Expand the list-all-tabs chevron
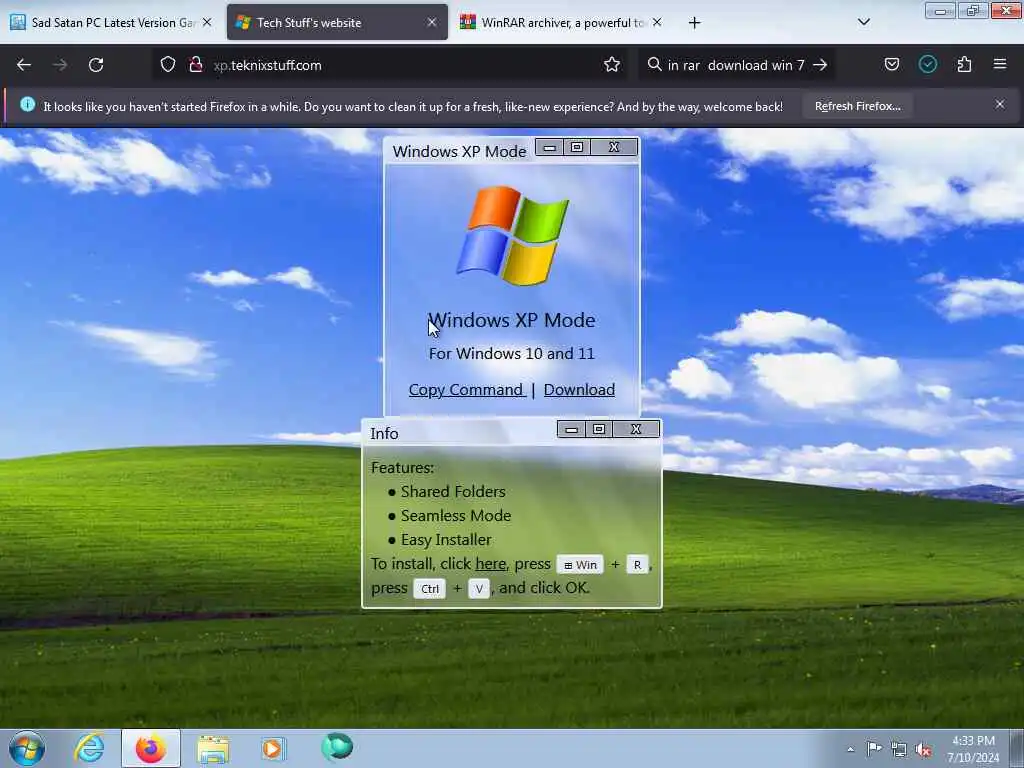The width and height of the screenshot is (1024, 768). click(x=863, y=22)
